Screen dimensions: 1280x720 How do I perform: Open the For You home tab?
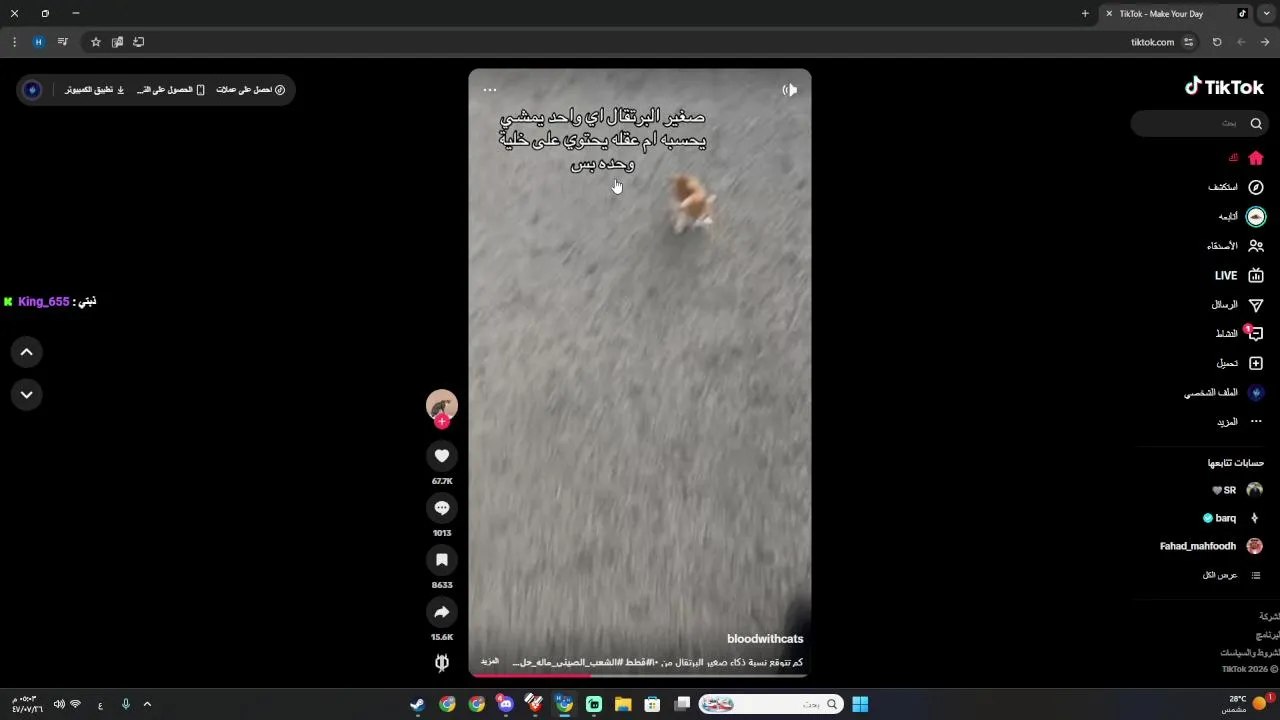(1247, 158)
